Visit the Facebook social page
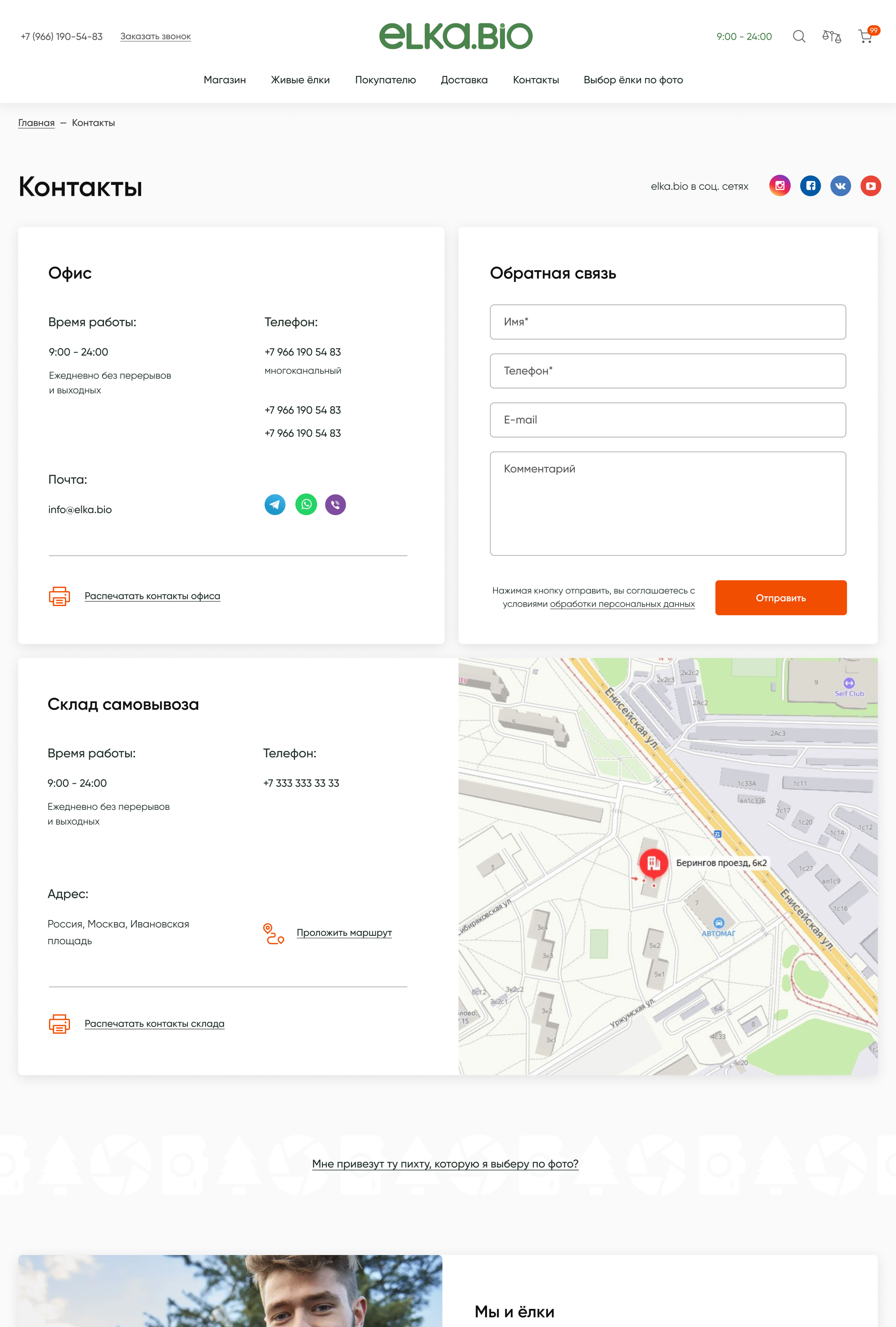Viewport: 896px width, 1327px height. 810,185
